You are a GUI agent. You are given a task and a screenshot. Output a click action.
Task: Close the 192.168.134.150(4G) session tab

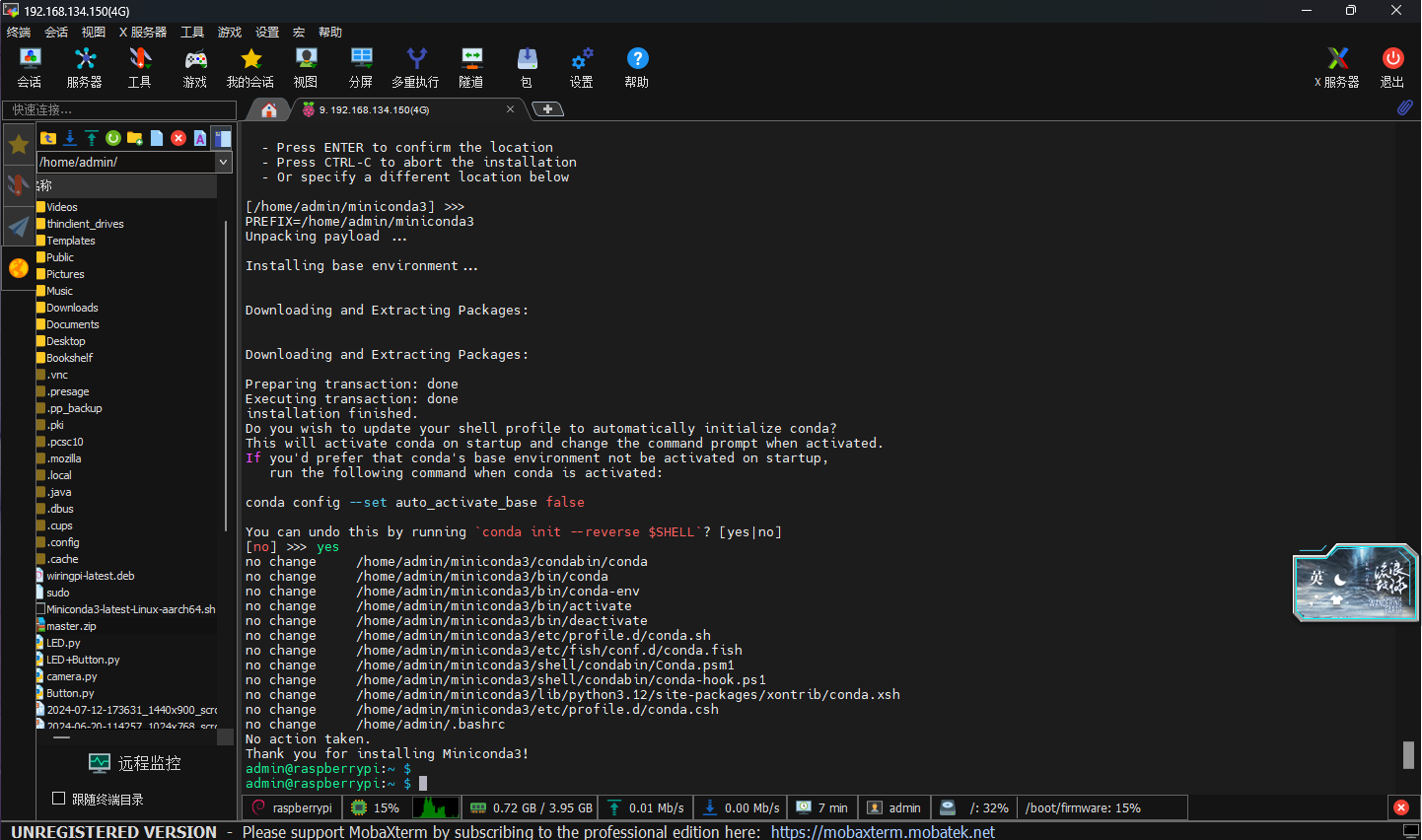click(510, 109)
